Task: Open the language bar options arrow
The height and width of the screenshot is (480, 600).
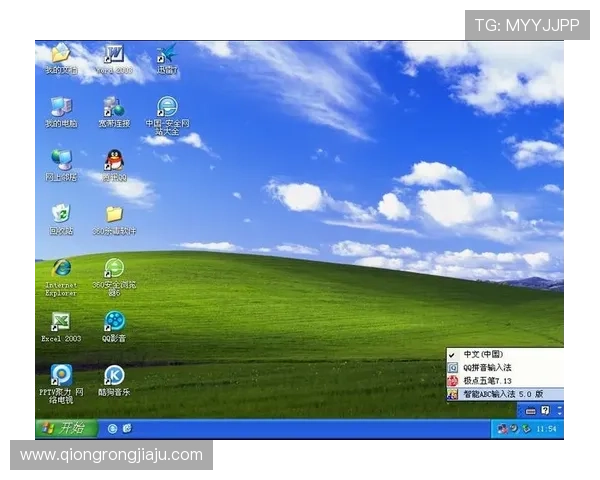Action: [560, 411]
